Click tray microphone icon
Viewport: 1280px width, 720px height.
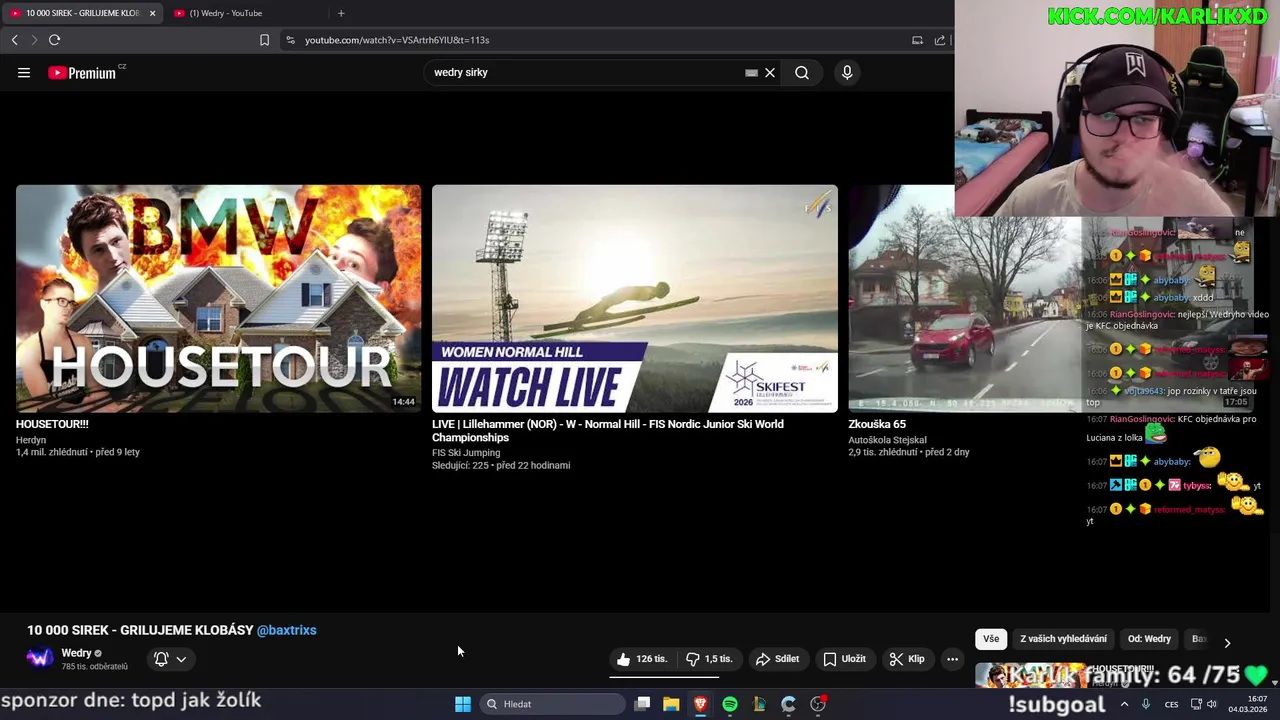point(1146,704)
